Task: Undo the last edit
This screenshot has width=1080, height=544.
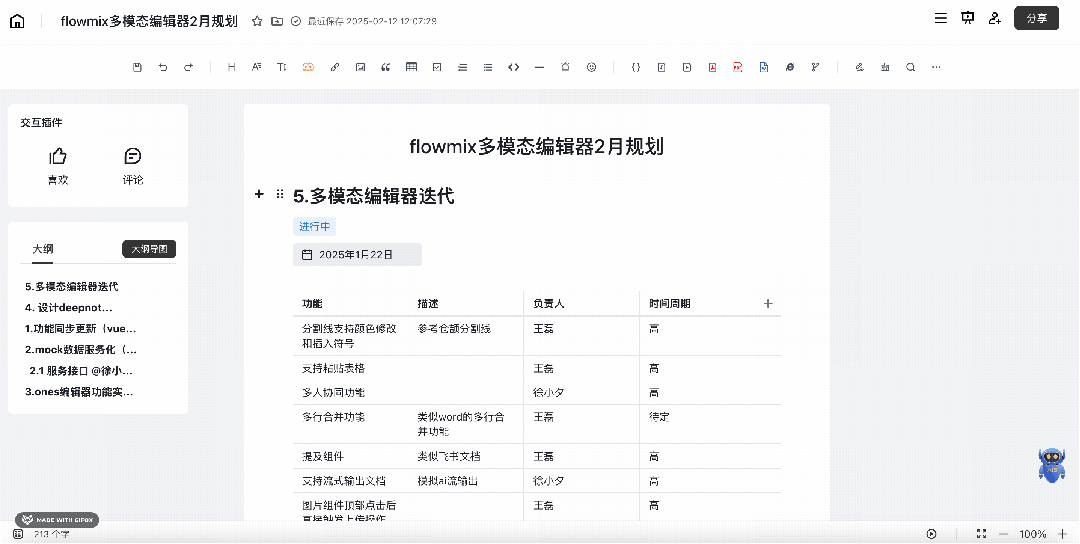Action: tap(163, 67)
